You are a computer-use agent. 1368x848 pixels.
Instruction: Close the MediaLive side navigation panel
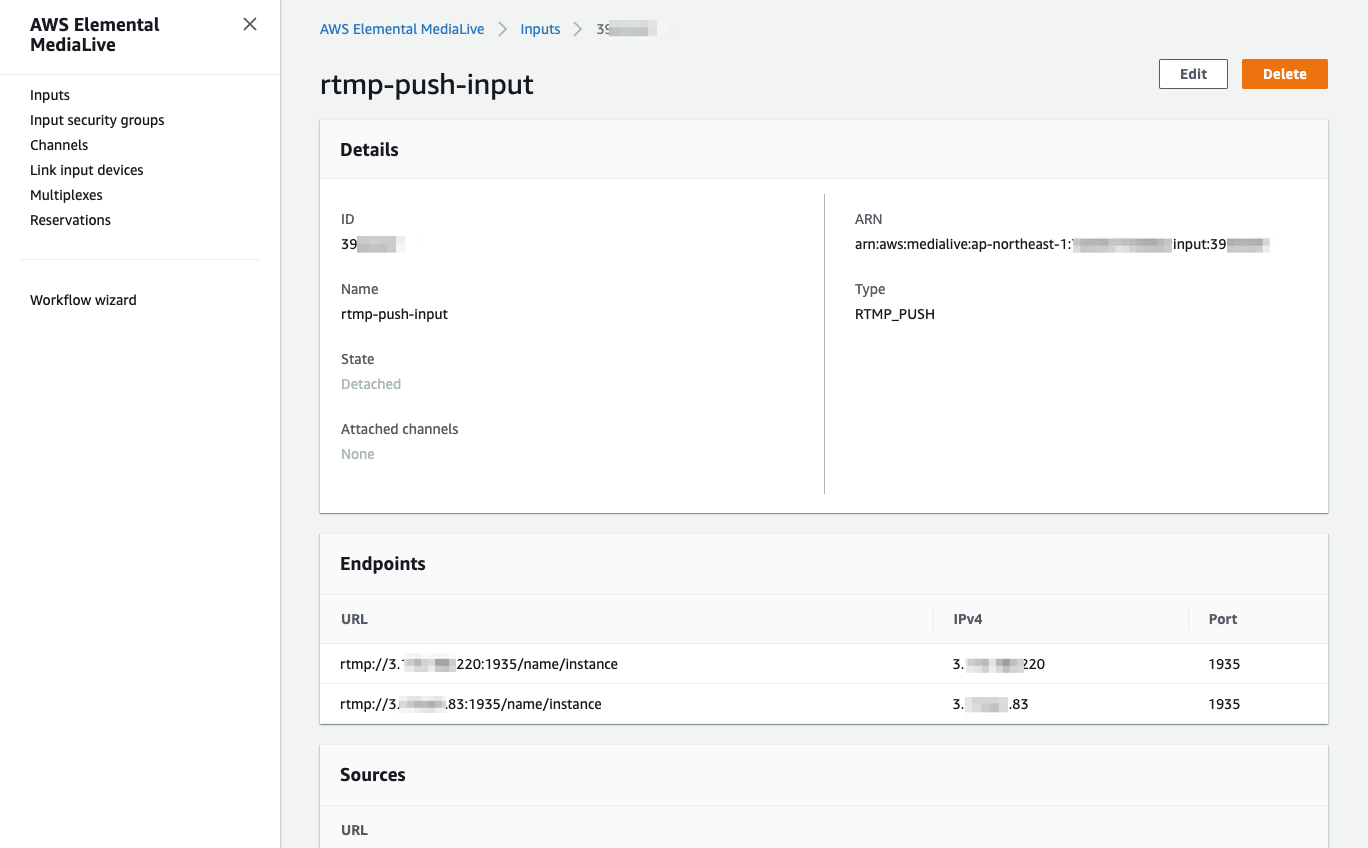click(x=250, y=24)
